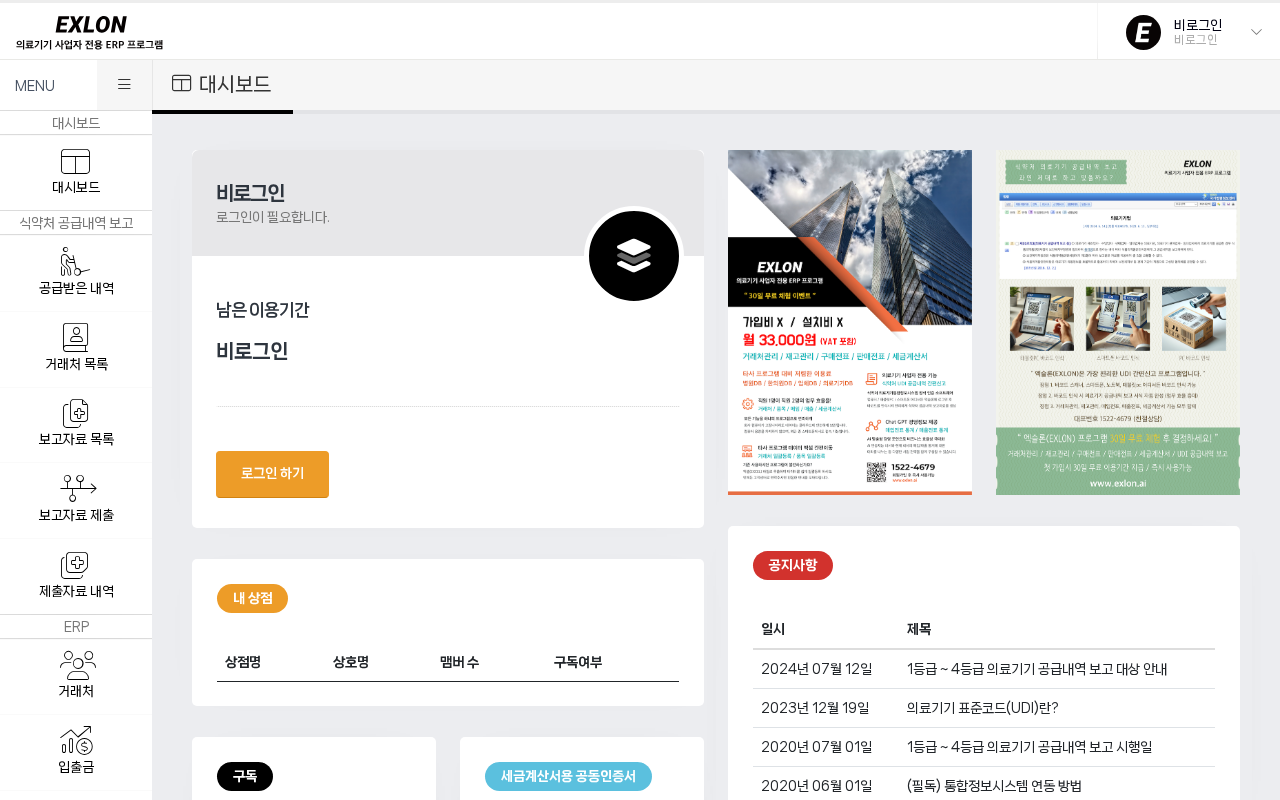The width and height of the screenshot is (1280, 800).
Task: Click the 로그인이 필요합니다. message
Action: [x=273, y=217]
